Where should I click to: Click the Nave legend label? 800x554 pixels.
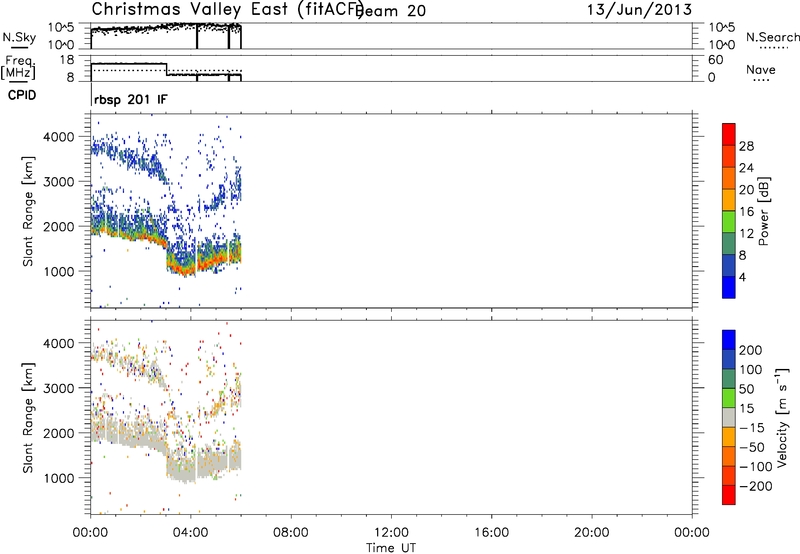tap(761, 70)
